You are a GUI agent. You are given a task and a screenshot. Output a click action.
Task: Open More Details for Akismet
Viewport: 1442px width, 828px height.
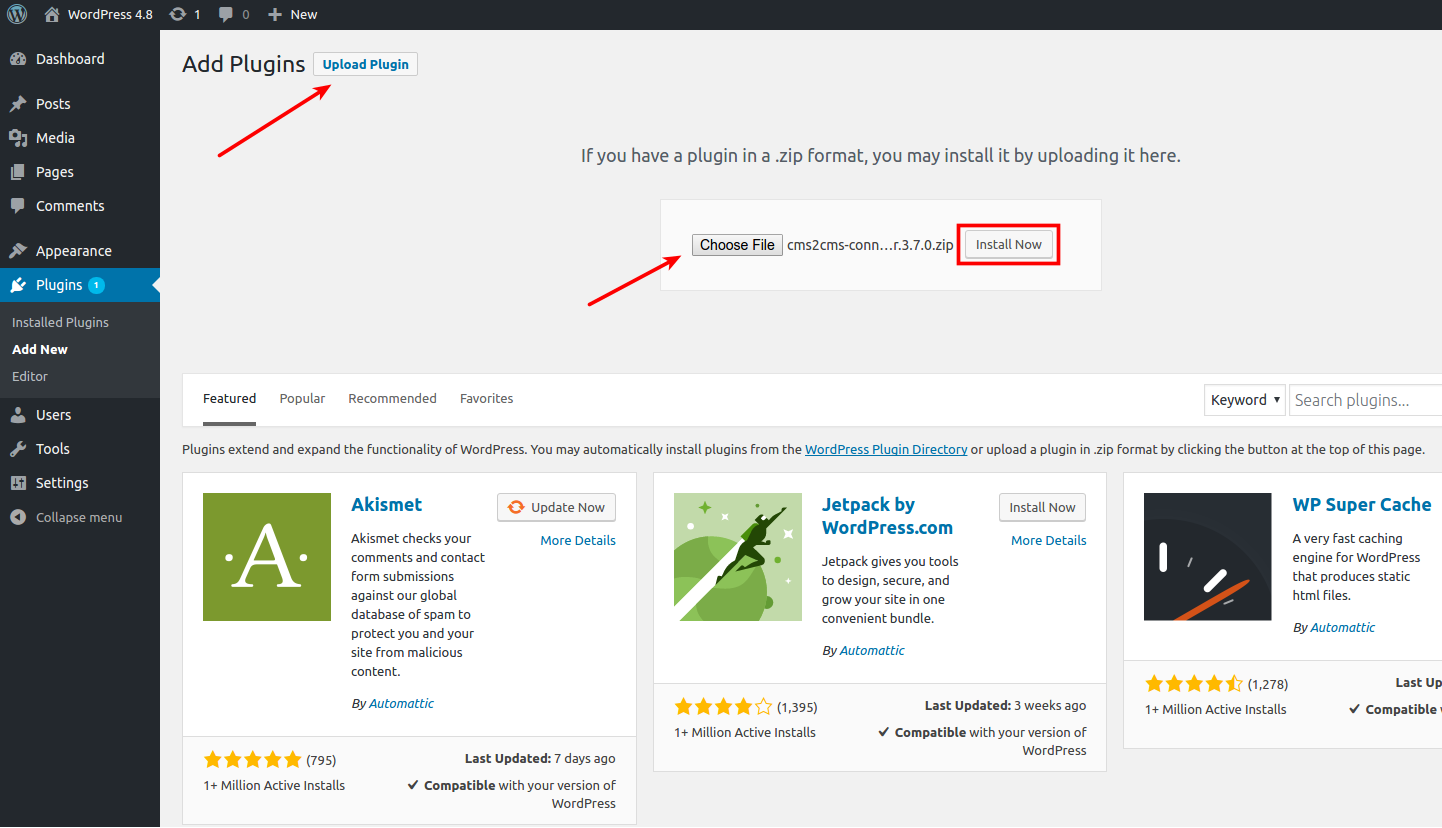pos(578,540)
